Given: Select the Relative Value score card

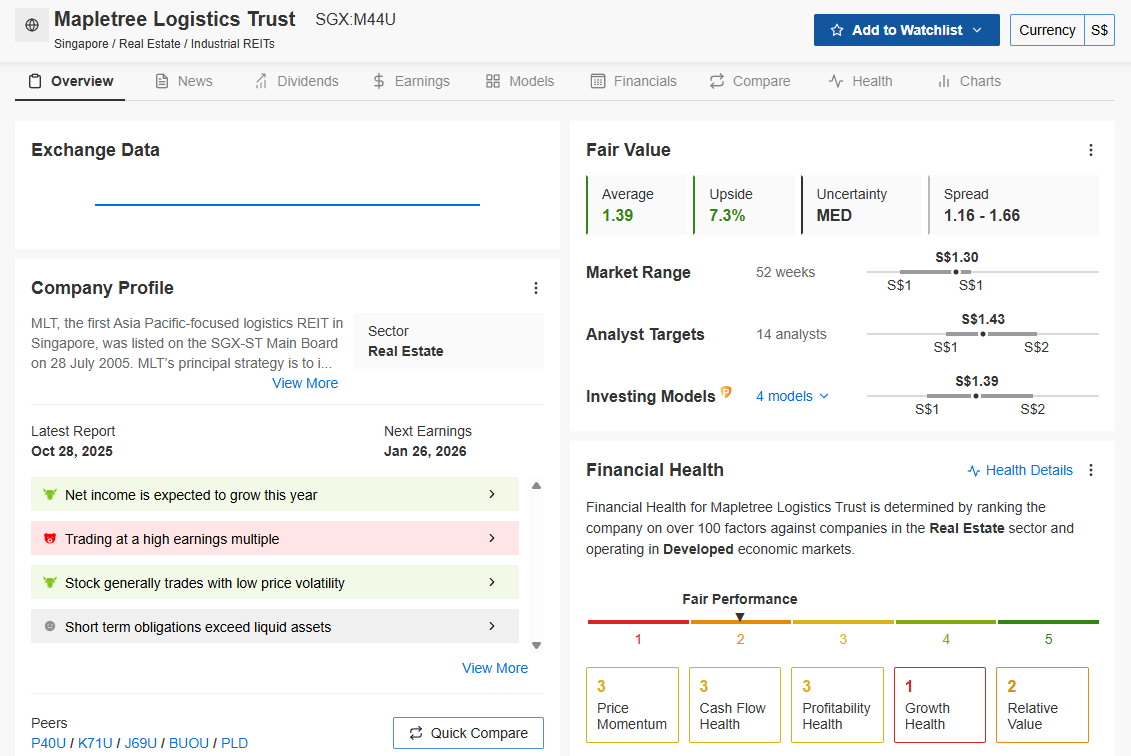Looking at the screenshot, I should 1042,705.
